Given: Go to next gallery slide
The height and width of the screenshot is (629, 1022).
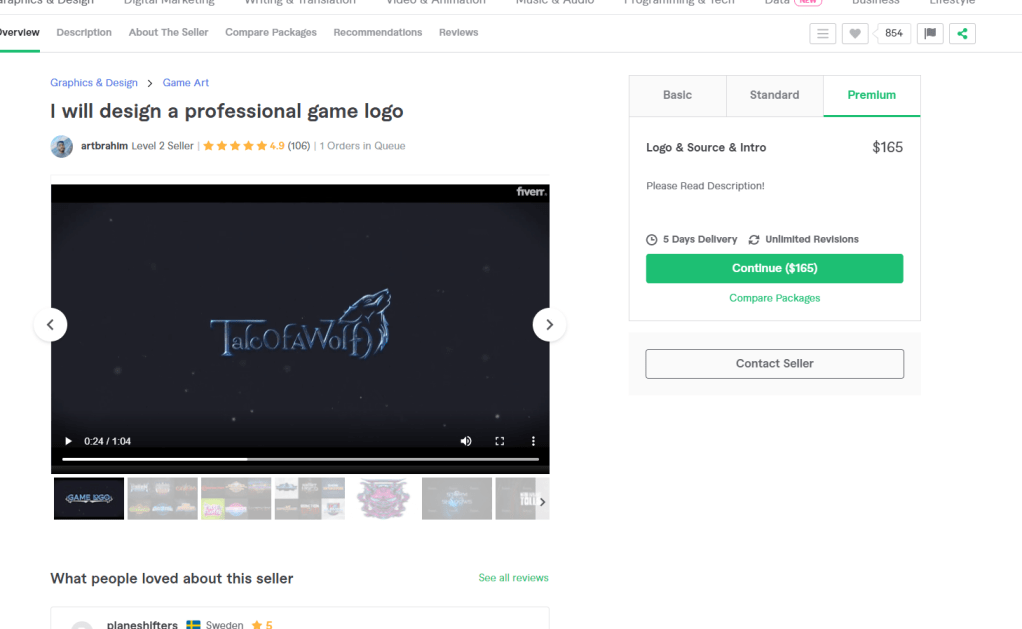Looking at the screenshot, I should [x=549, y=324].
